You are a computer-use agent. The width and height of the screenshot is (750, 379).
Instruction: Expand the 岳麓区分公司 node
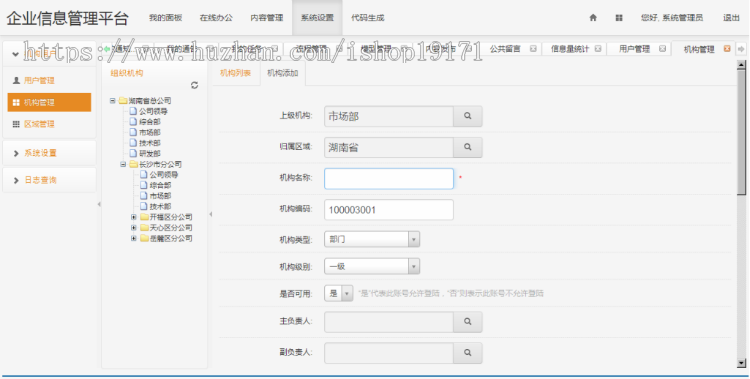click(134, 238)
